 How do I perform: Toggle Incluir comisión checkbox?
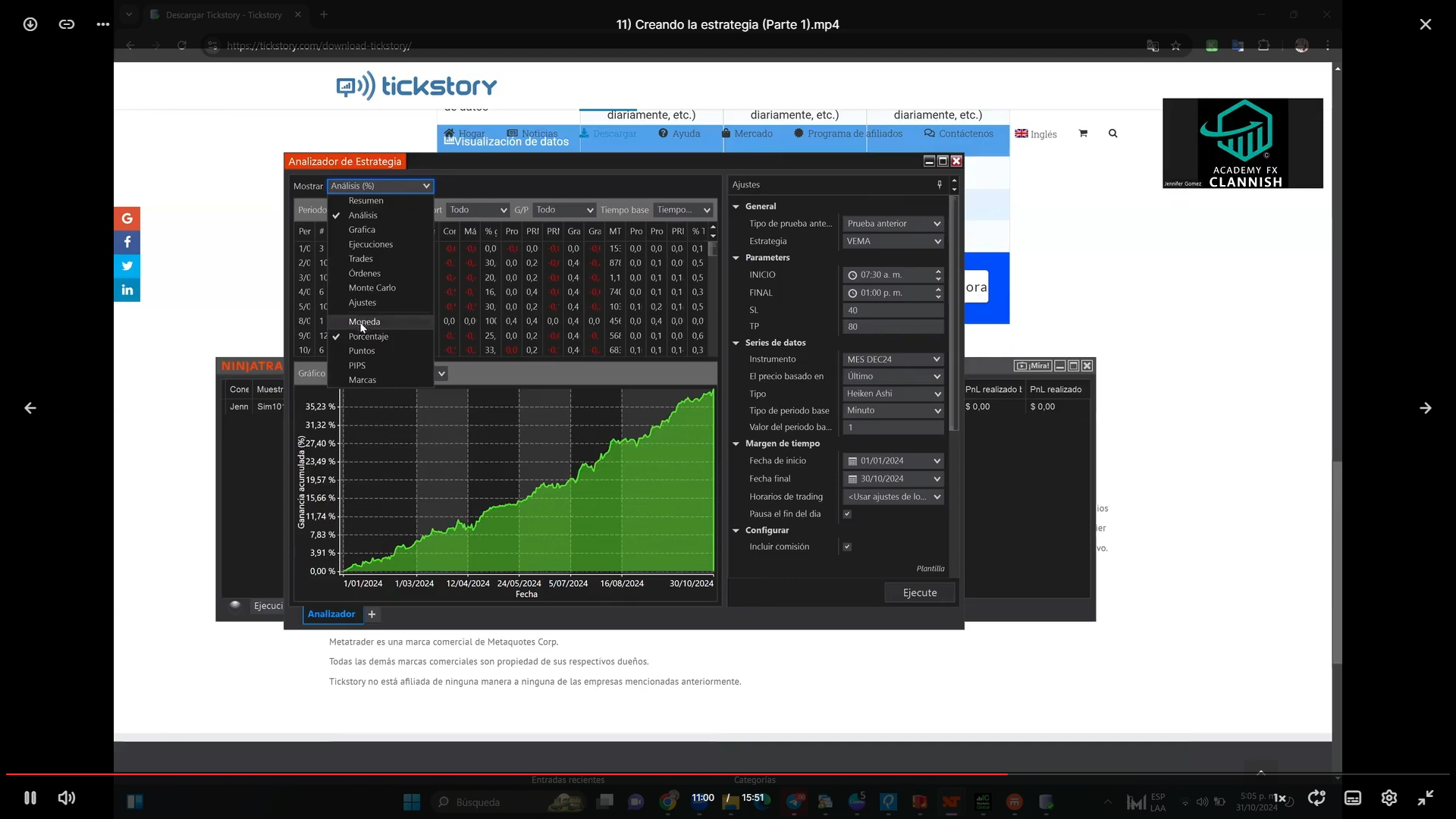point(847,547)
